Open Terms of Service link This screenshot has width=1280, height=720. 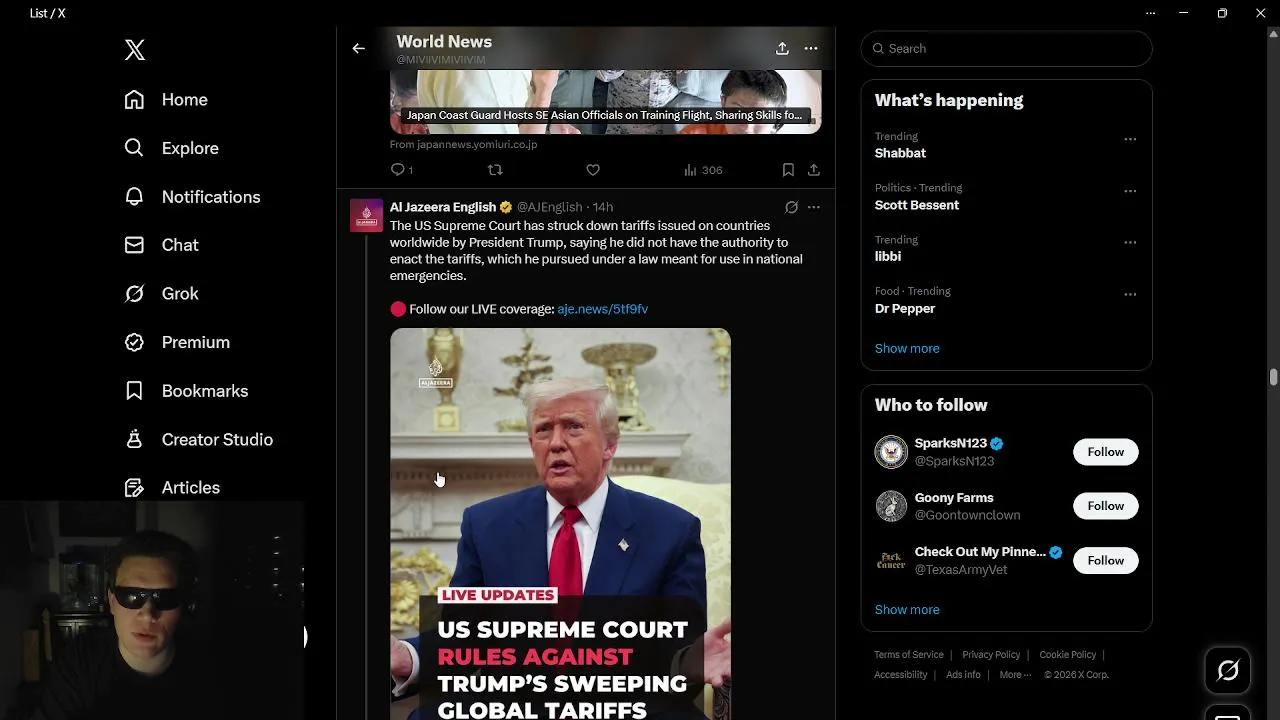point(909,655)
